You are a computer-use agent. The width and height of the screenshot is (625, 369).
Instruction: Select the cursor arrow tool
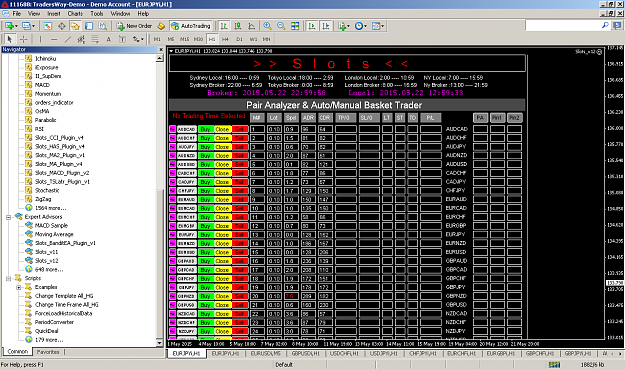click(x=10, y=39)
